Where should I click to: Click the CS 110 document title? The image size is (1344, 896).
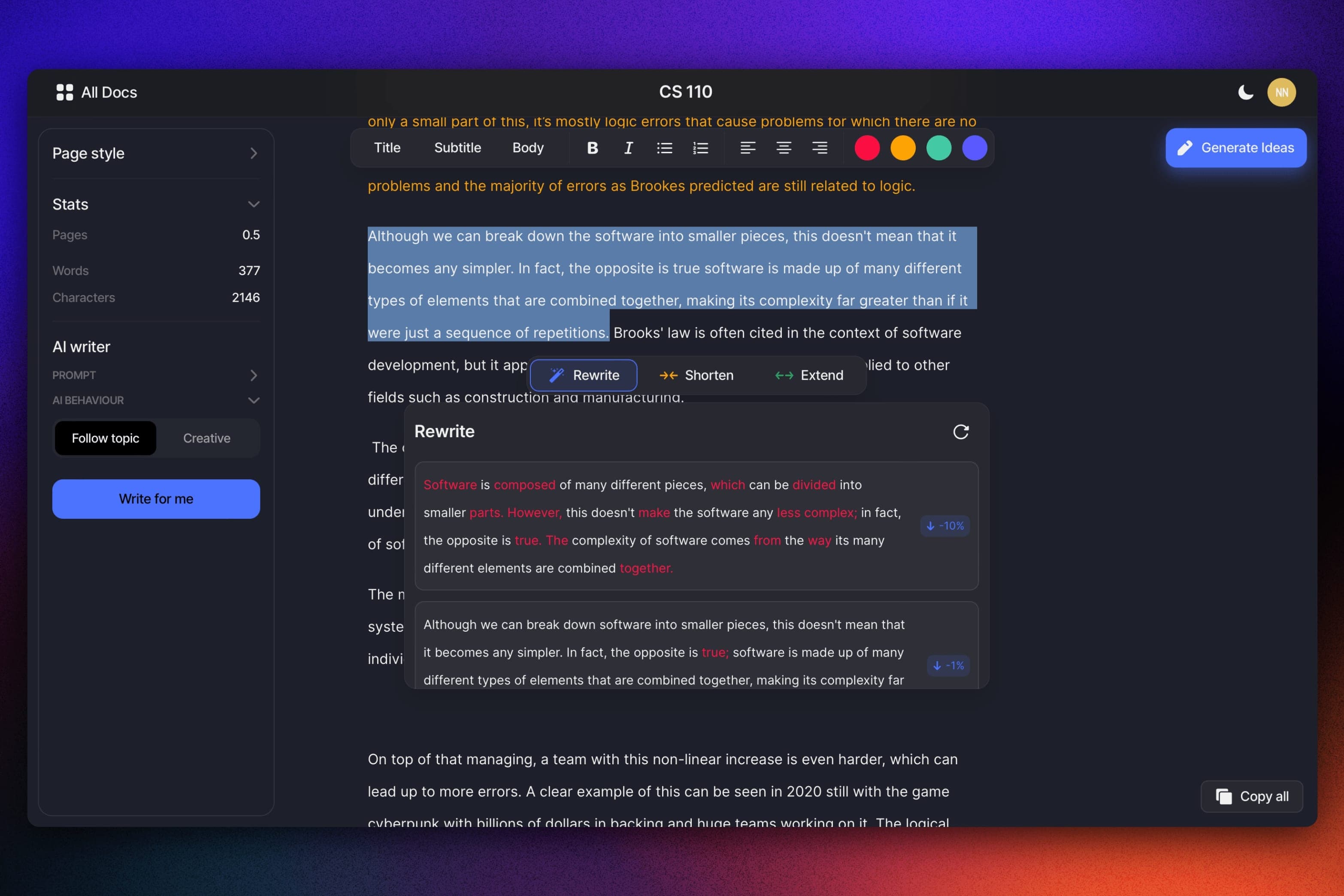click(x=686, y=92)
